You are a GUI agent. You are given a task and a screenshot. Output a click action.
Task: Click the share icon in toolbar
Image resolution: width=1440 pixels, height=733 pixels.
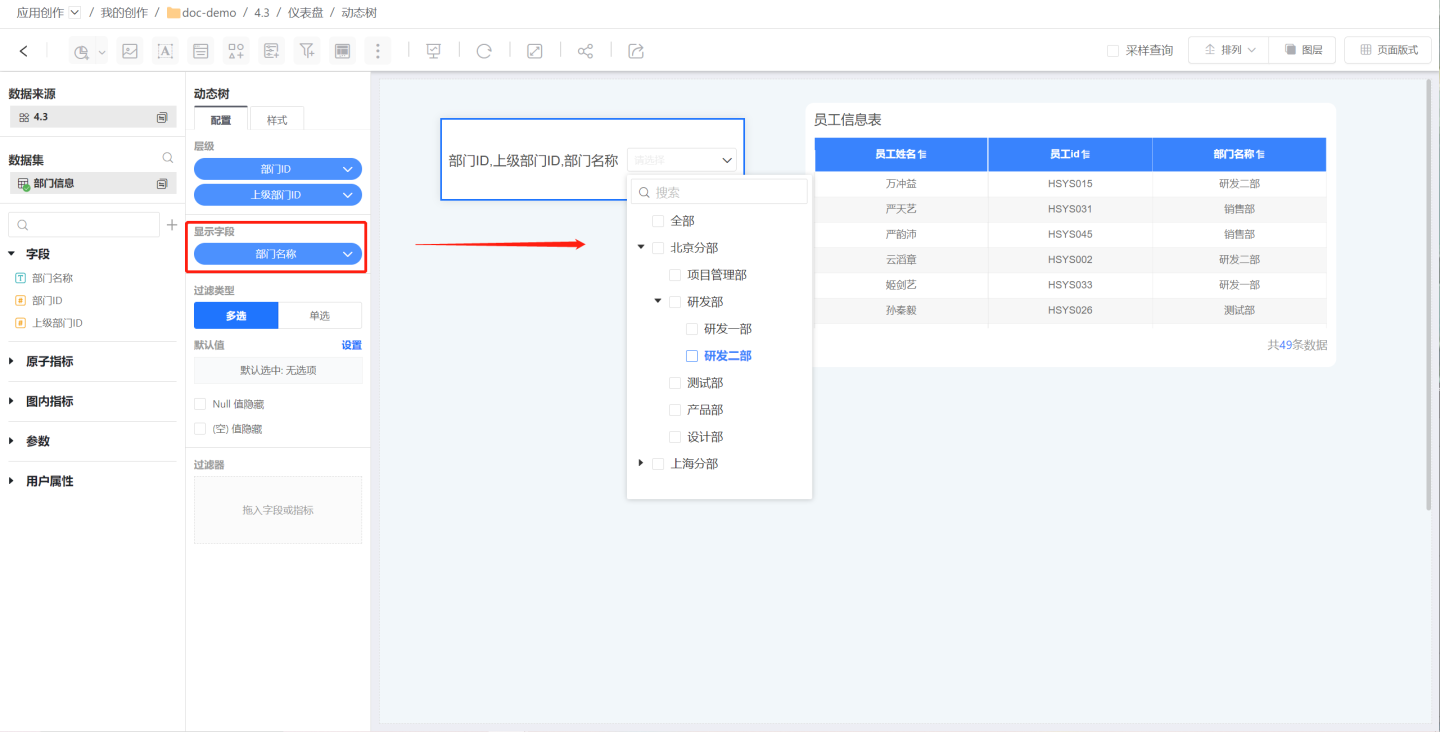pos(585,51)
